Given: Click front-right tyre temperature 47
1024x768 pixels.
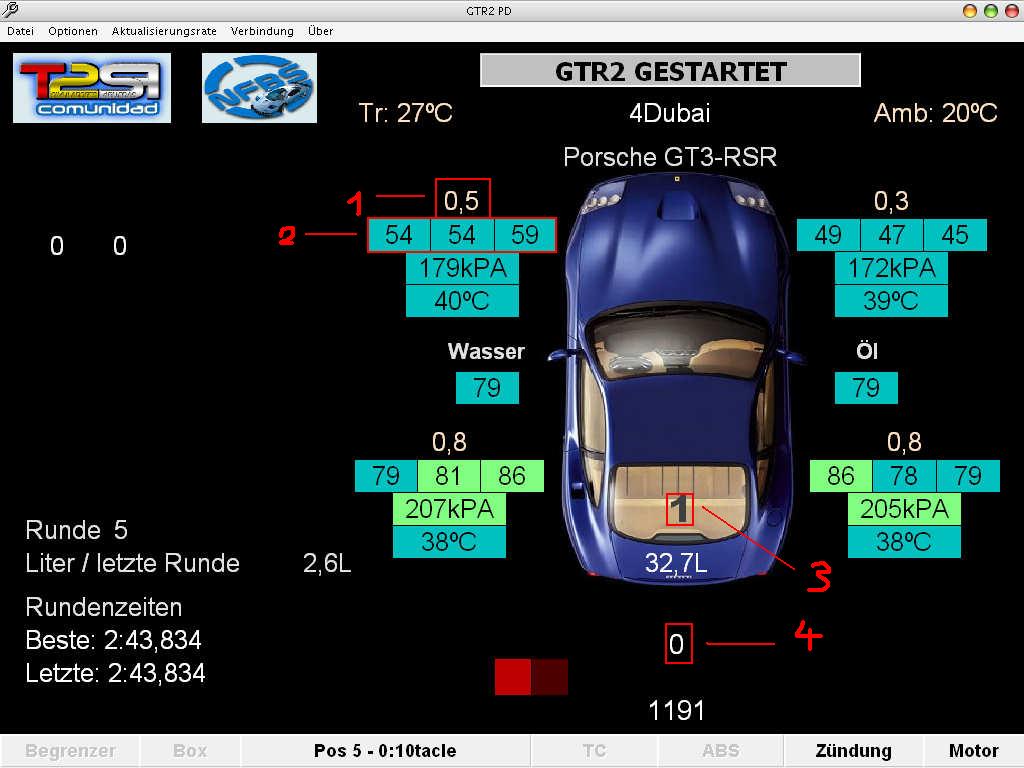Looking at the screenshot, I should [x=891, y=235].
